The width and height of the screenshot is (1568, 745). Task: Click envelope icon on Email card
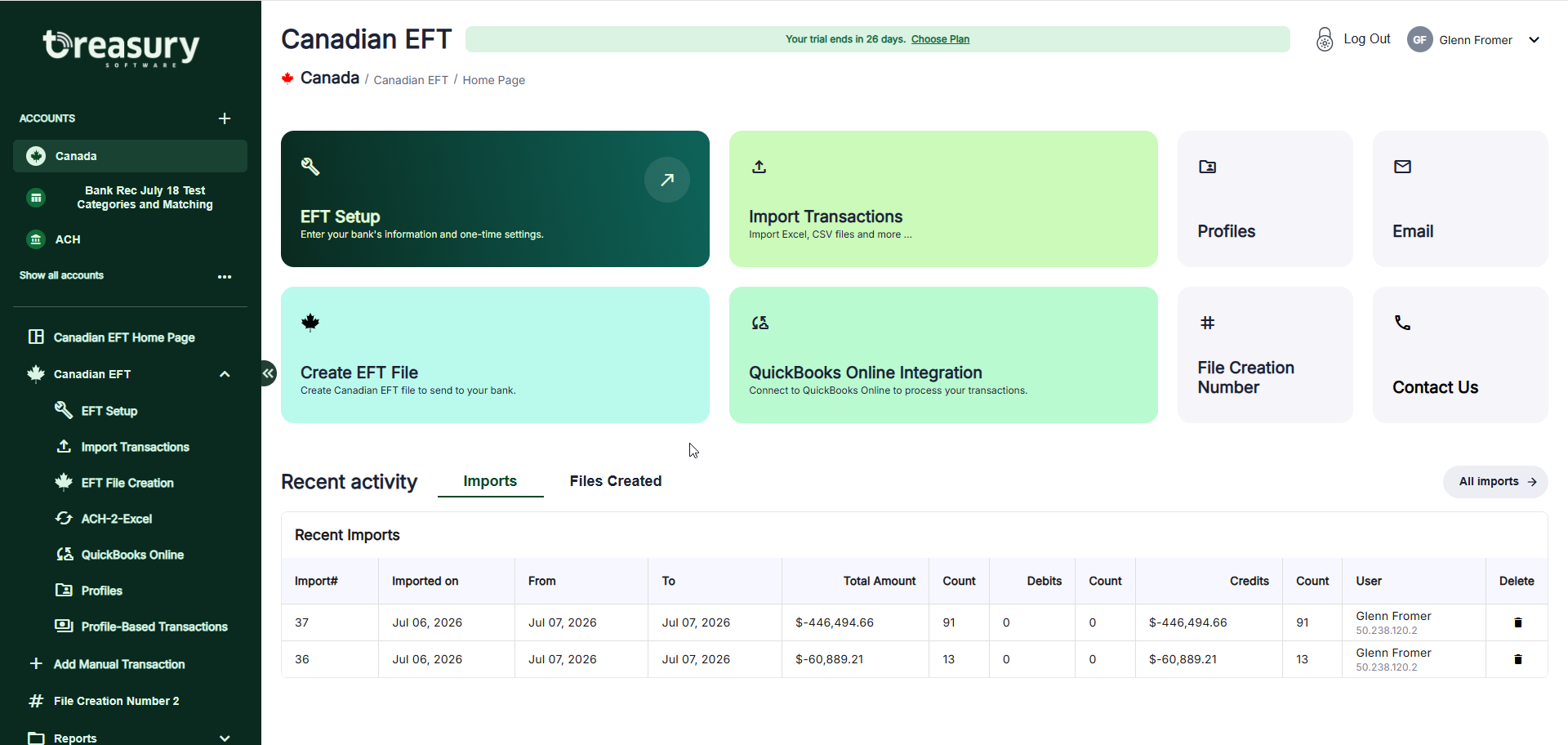coord(1402,167)
